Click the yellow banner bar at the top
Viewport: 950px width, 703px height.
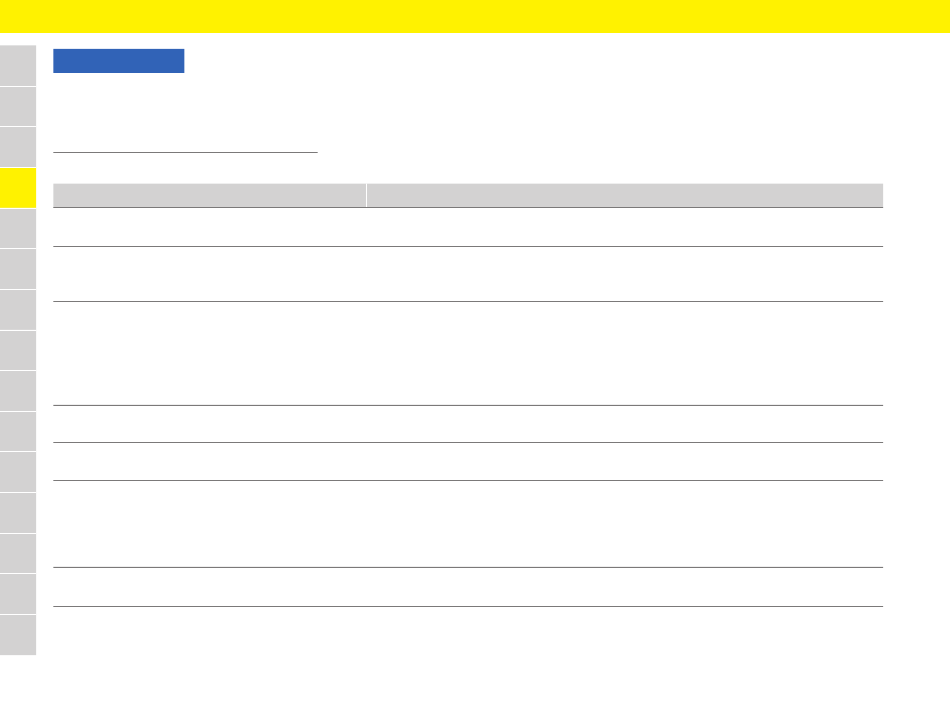pos(475,16)
